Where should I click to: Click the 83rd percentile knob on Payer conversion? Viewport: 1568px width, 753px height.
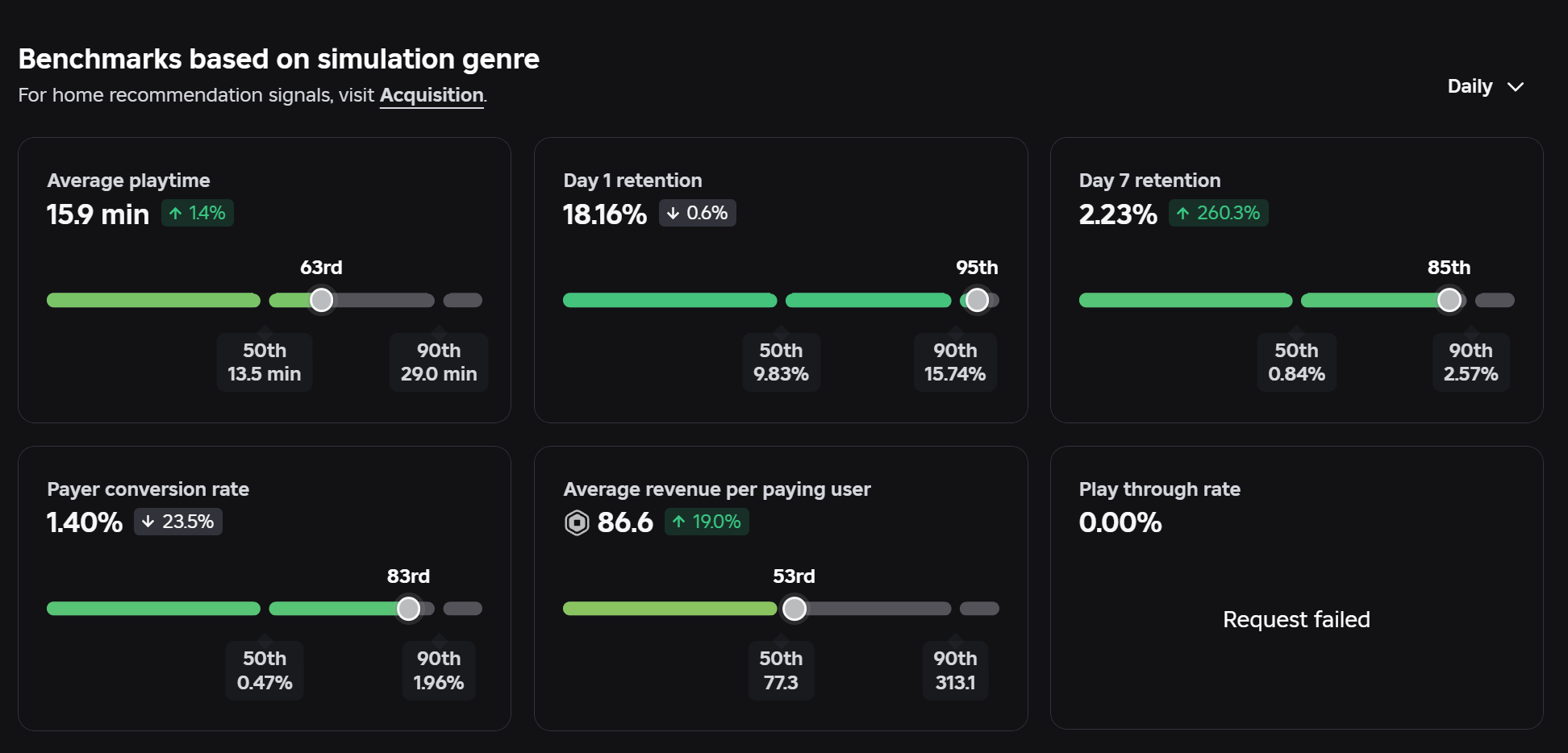pyautogui.click(x=408, y=608)
